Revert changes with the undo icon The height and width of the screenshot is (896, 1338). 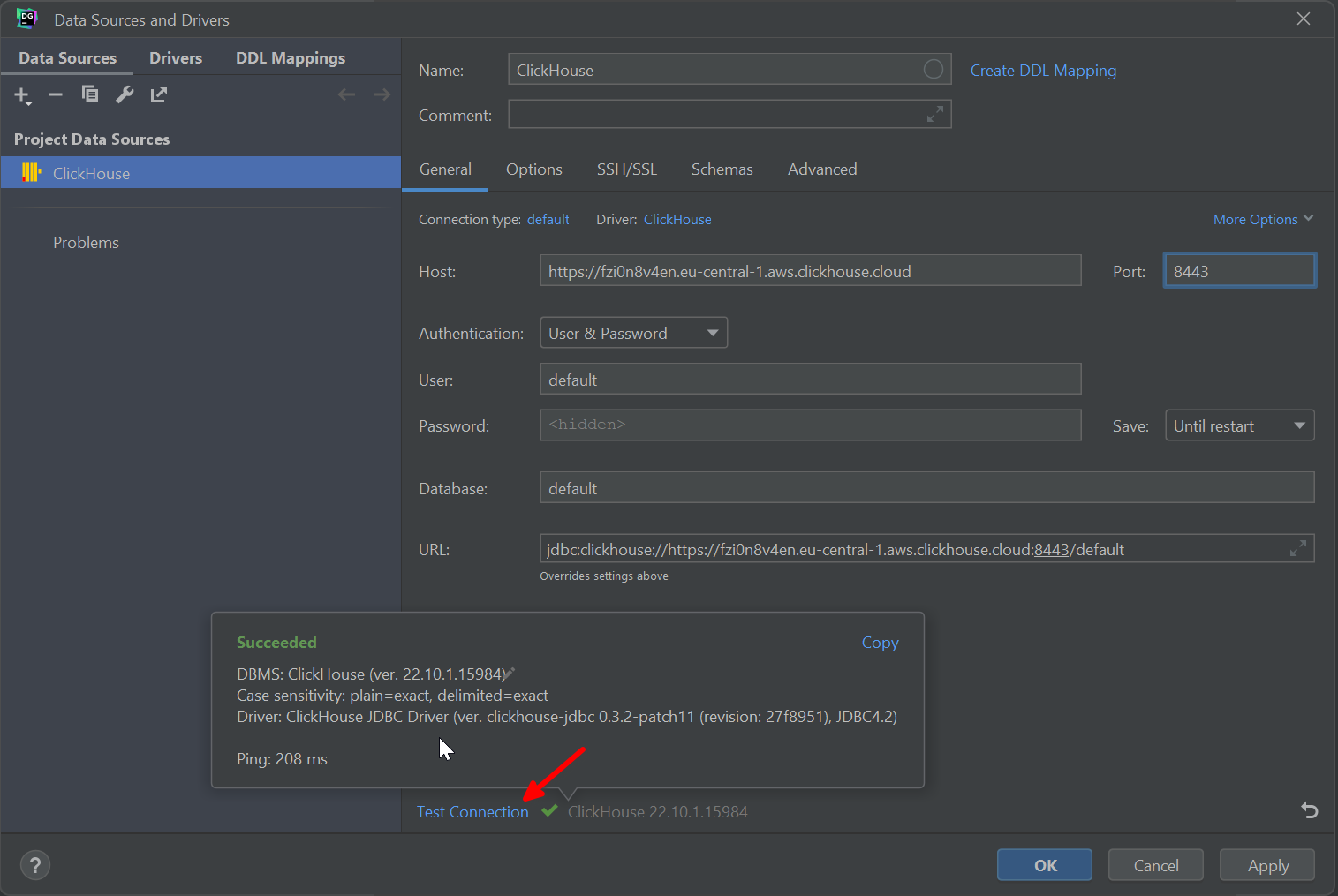click(1308, 810)
